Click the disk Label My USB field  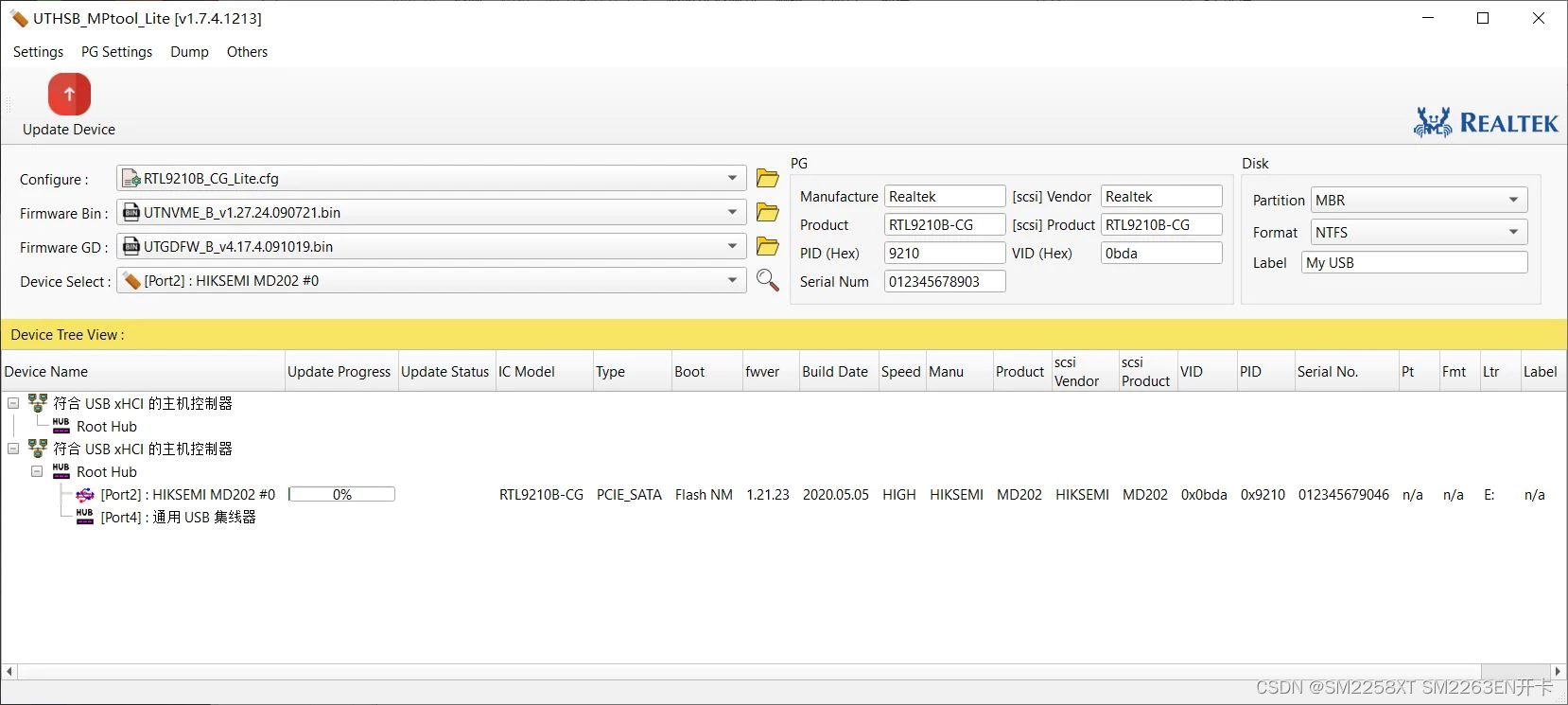point(1415,262)
